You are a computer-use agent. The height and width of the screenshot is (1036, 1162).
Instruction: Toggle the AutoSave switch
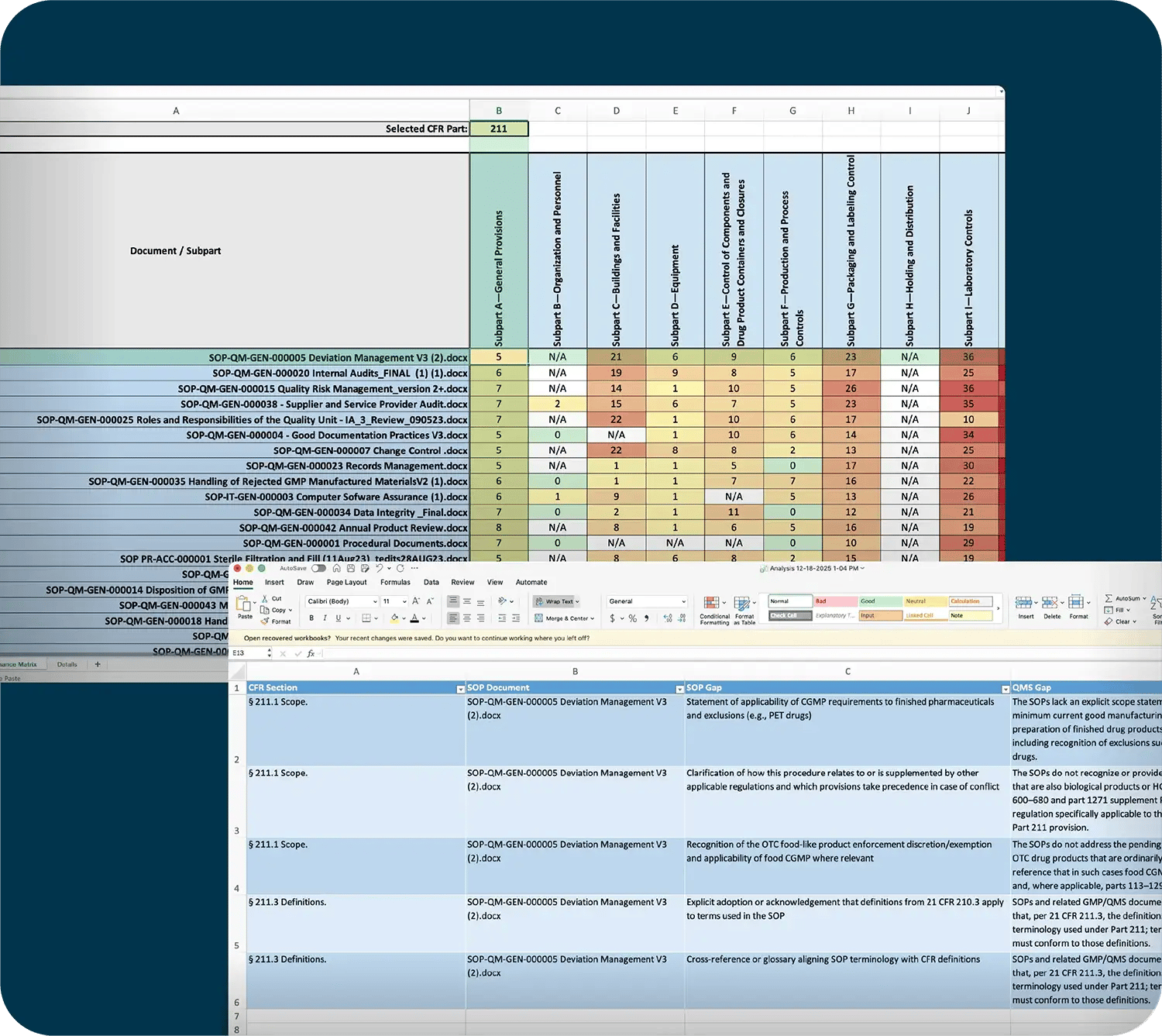pos(318,569)
